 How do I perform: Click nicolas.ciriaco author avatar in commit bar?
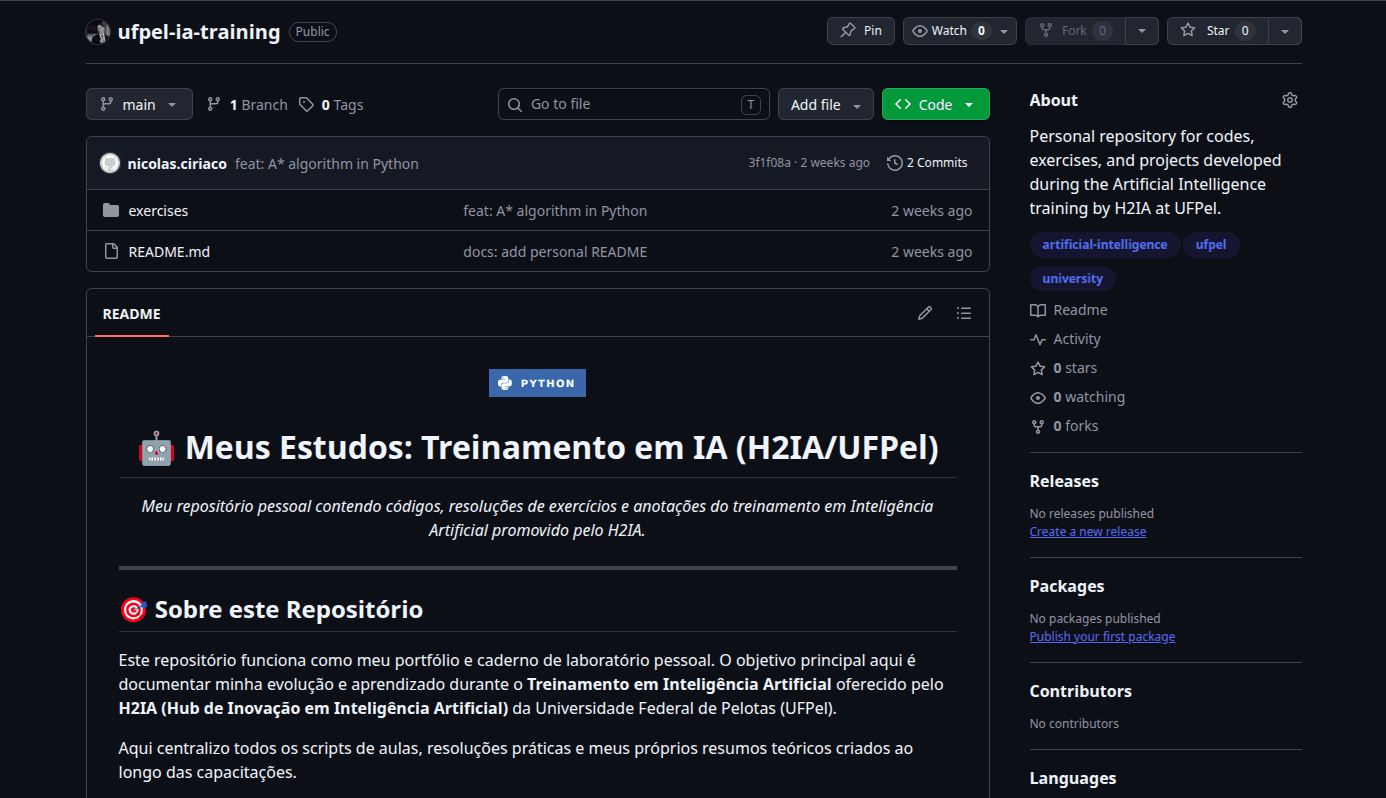point(110,163)
